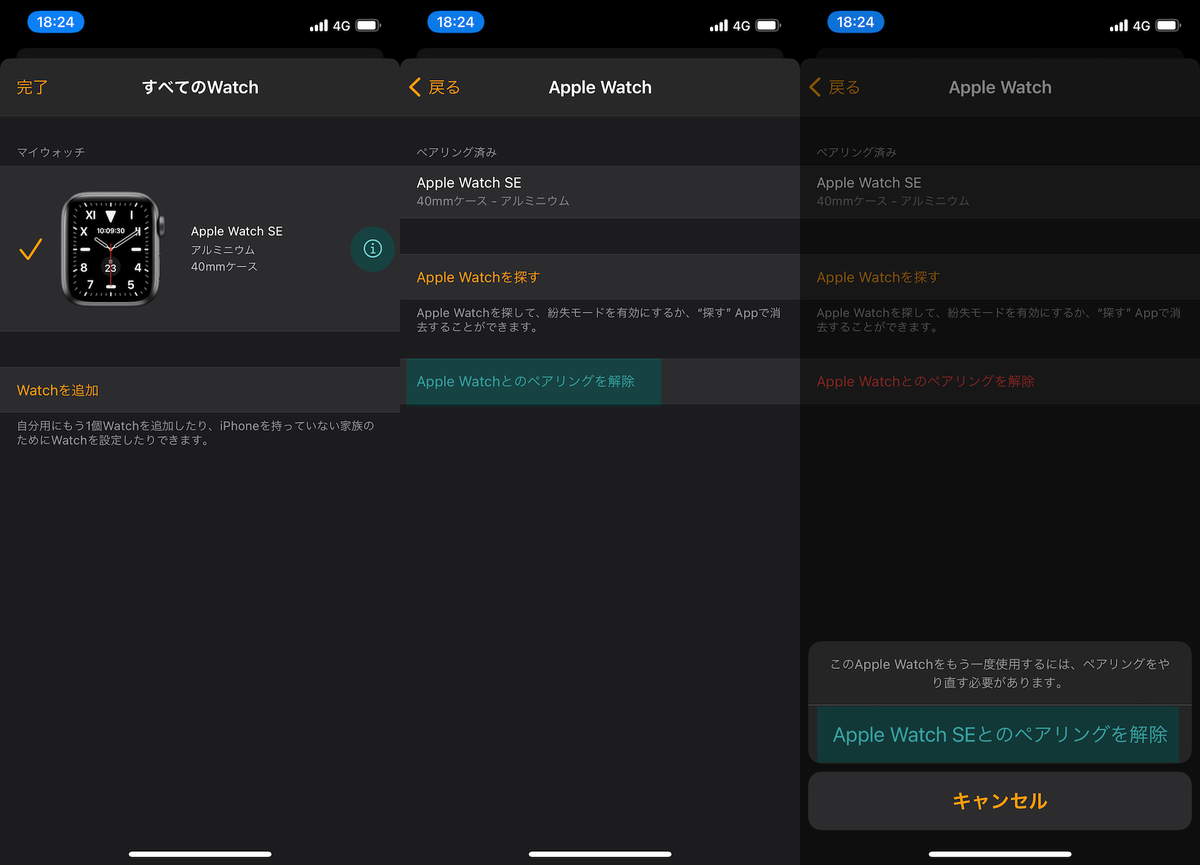
Task: Tap the dimmed Apple Watchを探す in the right screen
Action: (878, 277)
